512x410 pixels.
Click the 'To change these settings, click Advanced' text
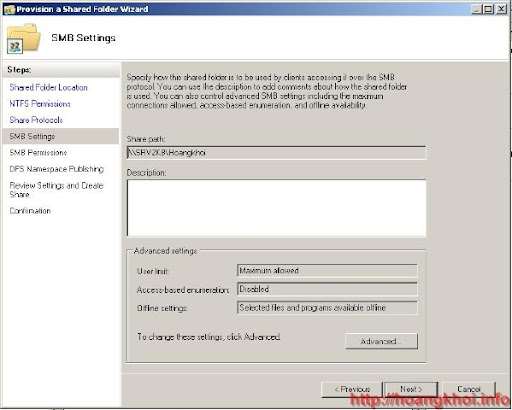(x=209, y=337)
